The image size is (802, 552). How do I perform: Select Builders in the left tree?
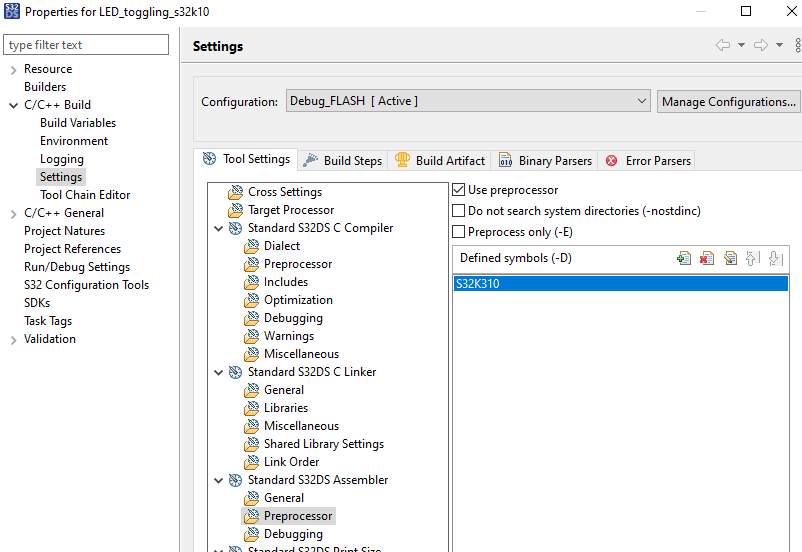point(45,87)
